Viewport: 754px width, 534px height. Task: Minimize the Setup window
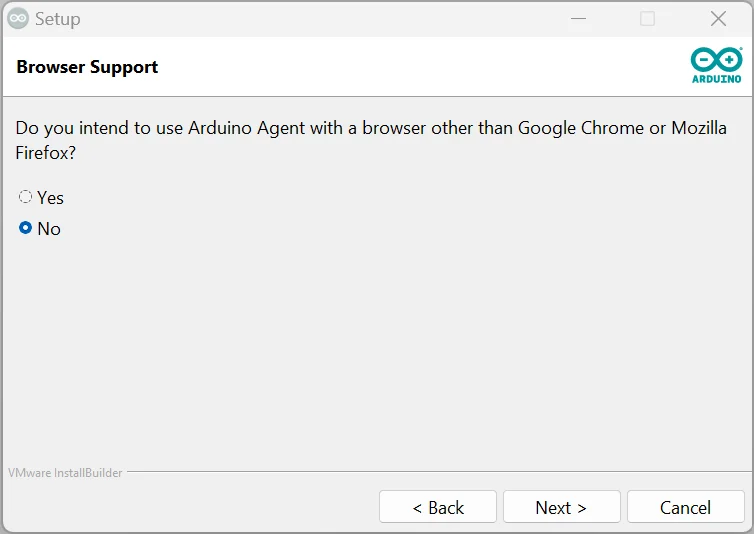[578, 19]
